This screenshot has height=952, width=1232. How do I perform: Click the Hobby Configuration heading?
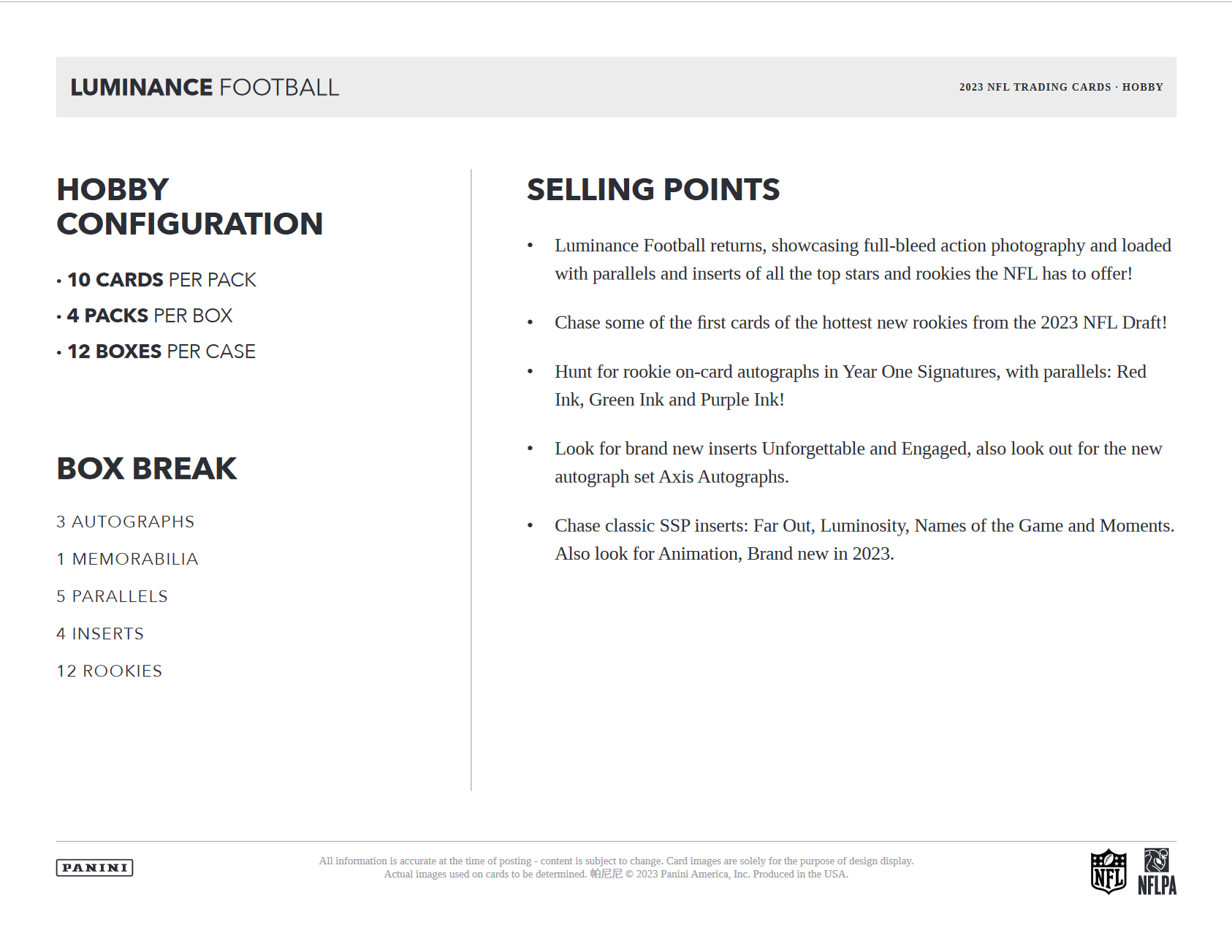[189, 207]
